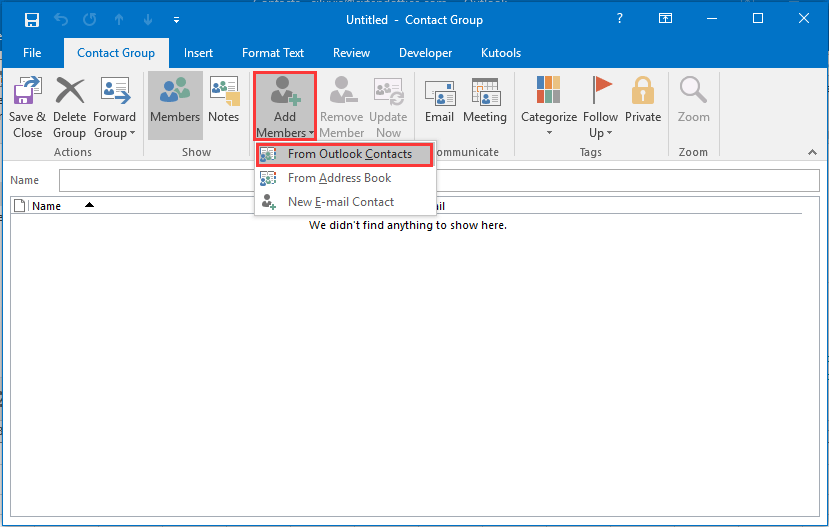Open the Kutools tab
The image size is (829, 527).
coord(498,53)
